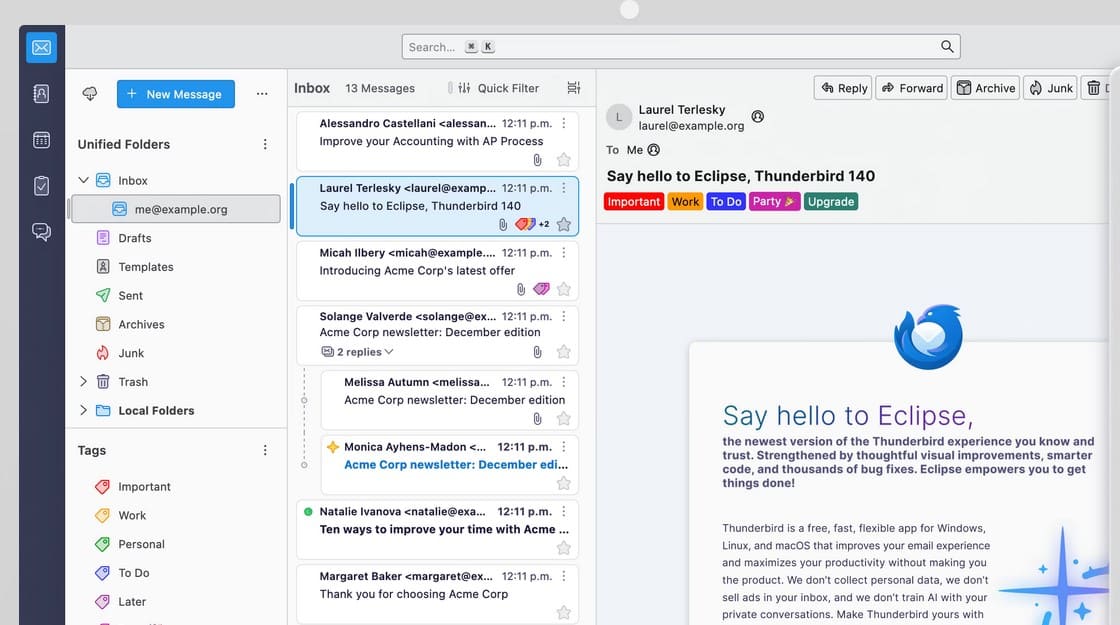The height and width of the screenshot is (625, 1120).
Task: Open the Tasks space icon
Action: (x=41, y=186)
